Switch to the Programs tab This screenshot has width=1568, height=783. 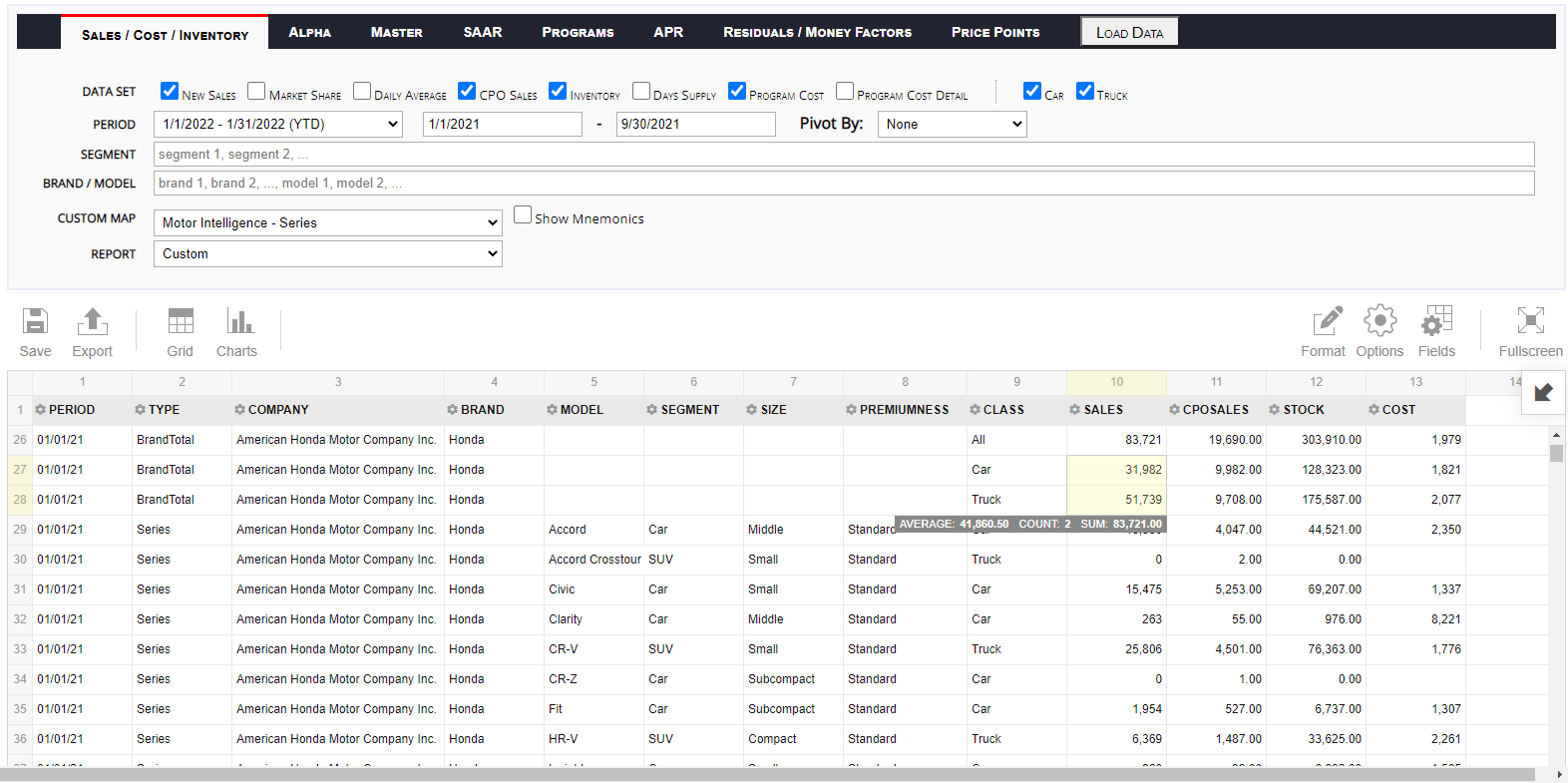pyautogui.click(x=579, y=32)
